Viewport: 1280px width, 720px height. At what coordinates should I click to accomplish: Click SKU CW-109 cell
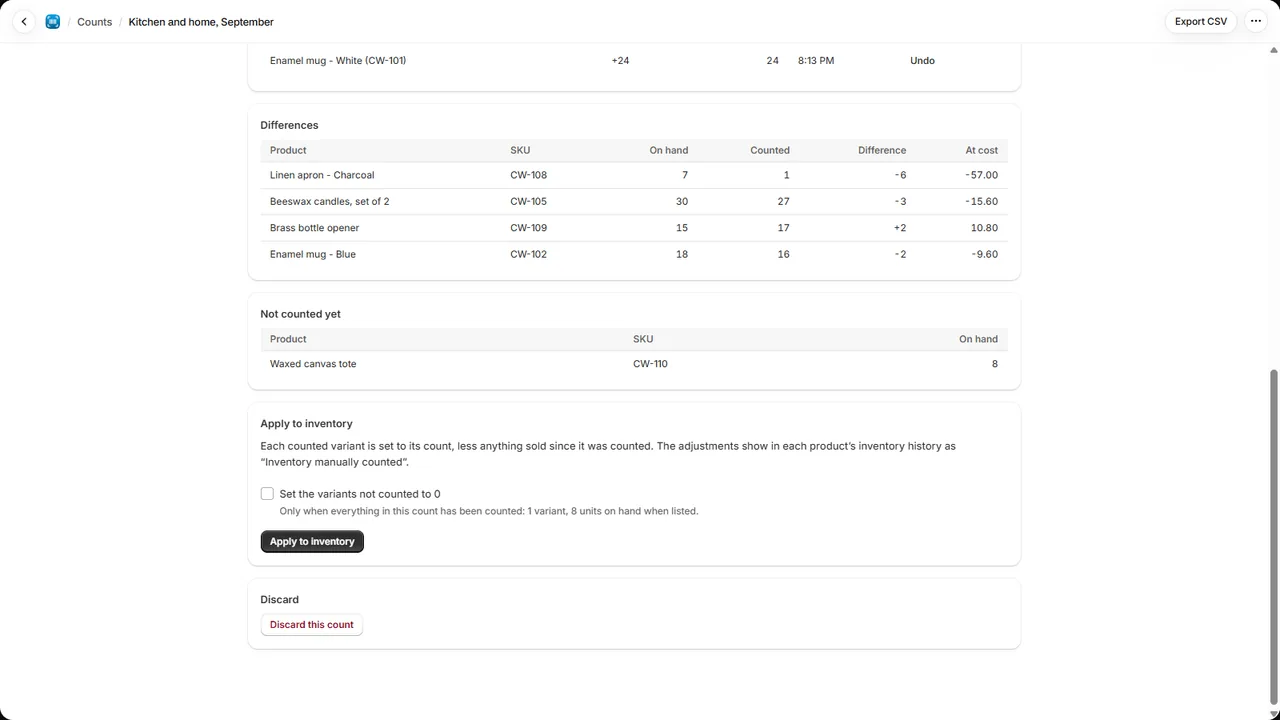[528, 228]
